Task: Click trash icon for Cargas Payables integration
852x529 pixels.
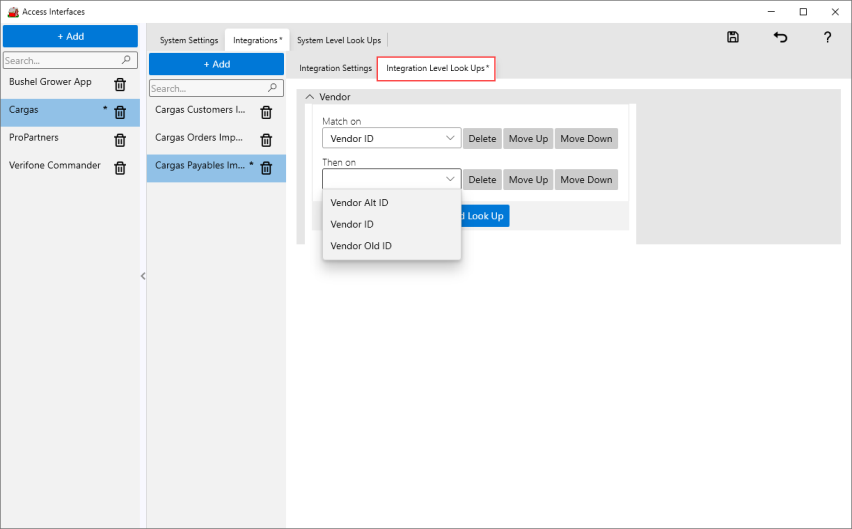Action: coord(266,167)
